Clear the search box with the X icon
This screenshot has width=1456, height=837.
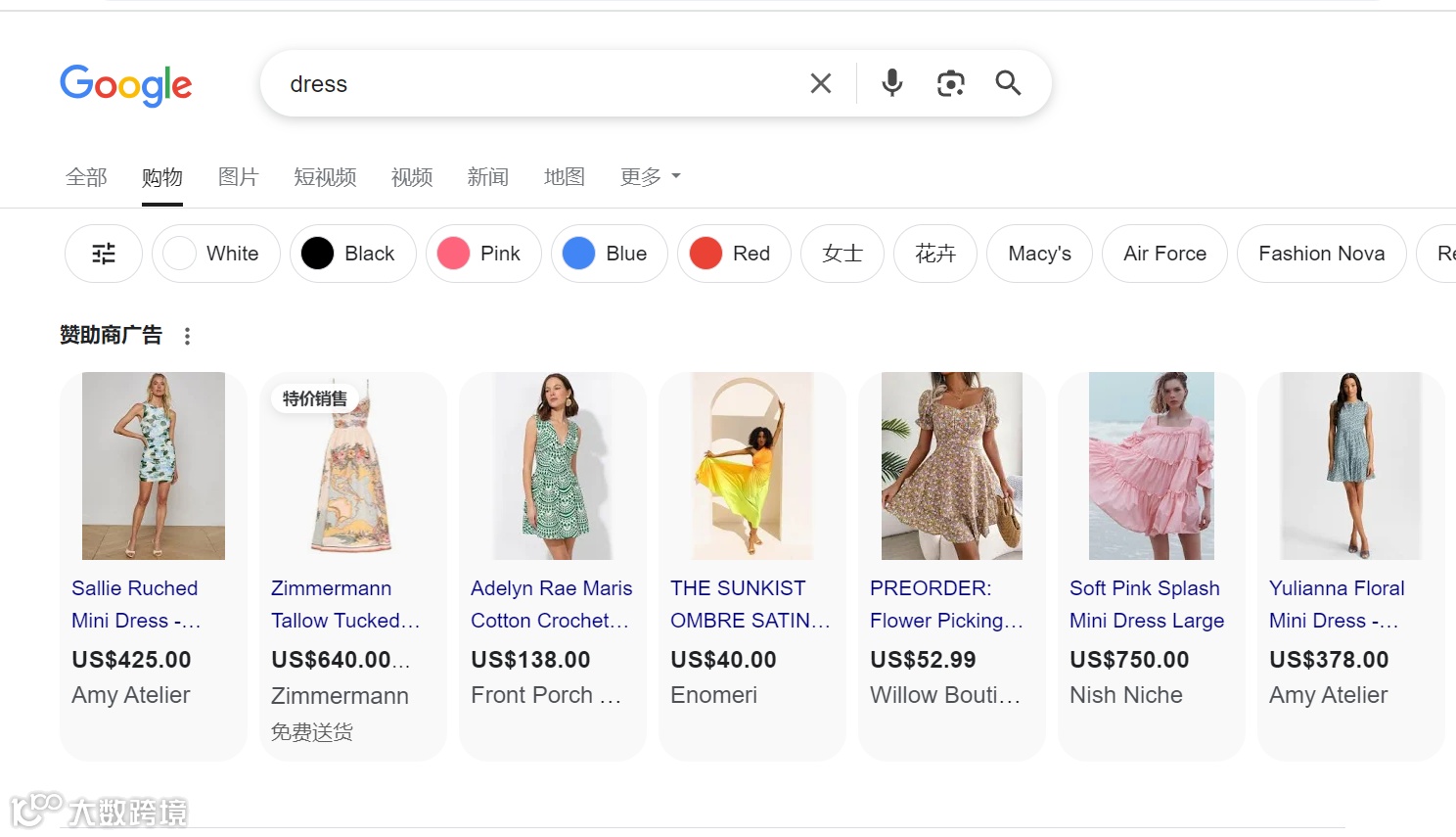point(821,84)
